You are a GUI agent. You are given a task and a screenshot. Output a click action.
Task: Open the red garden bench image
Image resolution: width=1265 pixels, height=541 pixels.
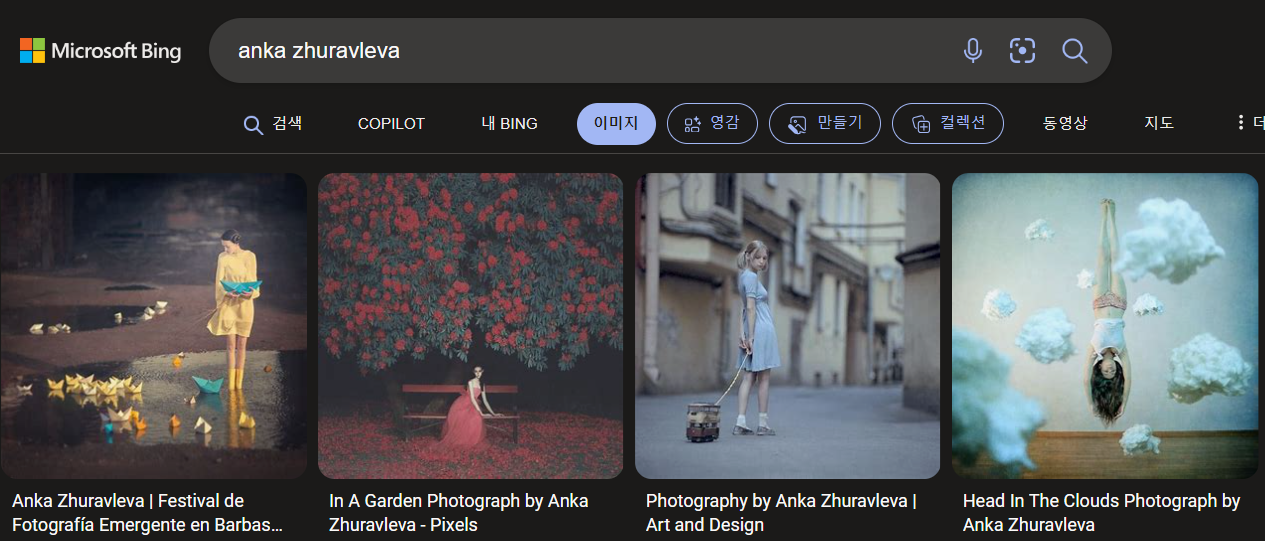coord(470,326)
